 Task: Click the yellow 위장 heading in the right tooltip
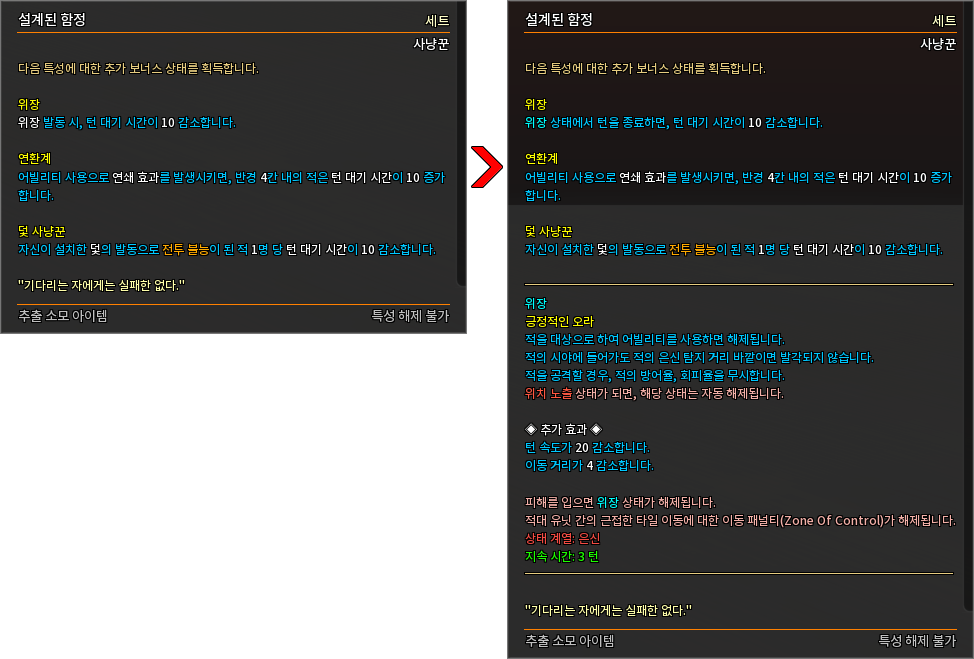click(x=536, y=104)
